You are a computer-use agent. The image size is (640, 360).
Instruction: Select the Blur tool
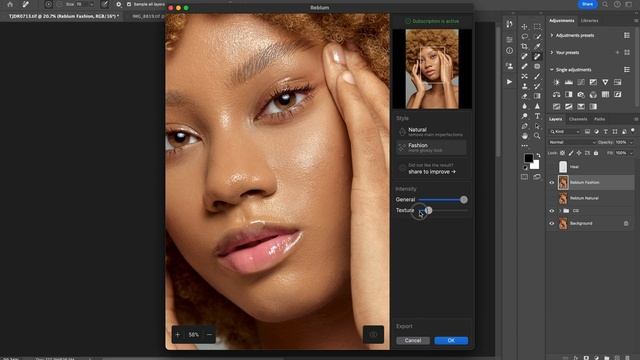point(524,106)
